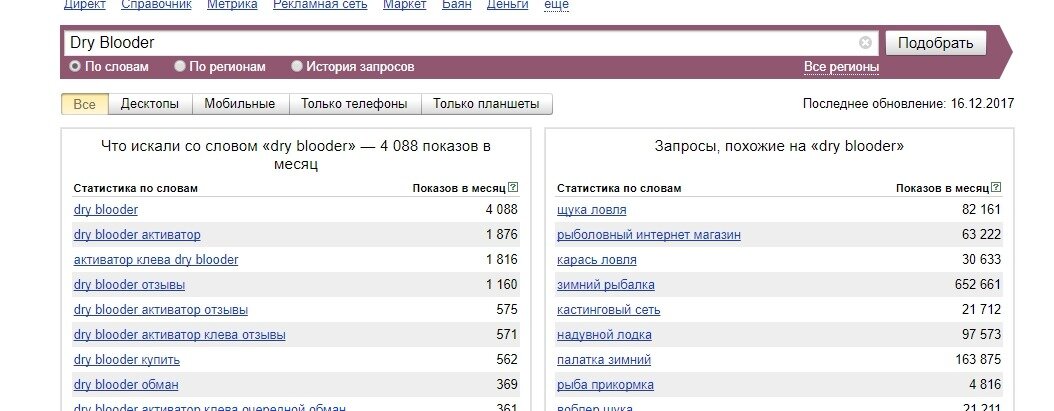1054x411 pixels.
Task: Select 'Последнее обновление: 16.12.2017' text
Action: 908,104
